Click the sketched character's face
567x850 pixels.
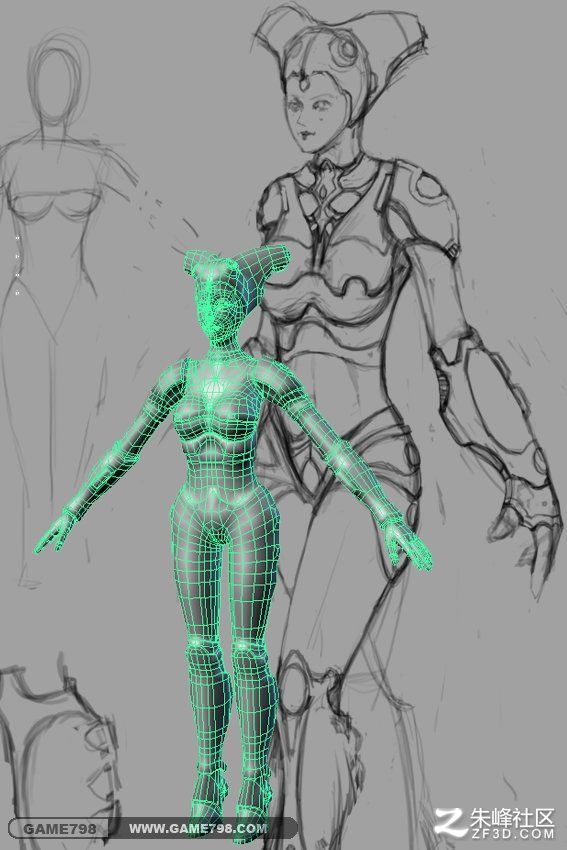313,115
